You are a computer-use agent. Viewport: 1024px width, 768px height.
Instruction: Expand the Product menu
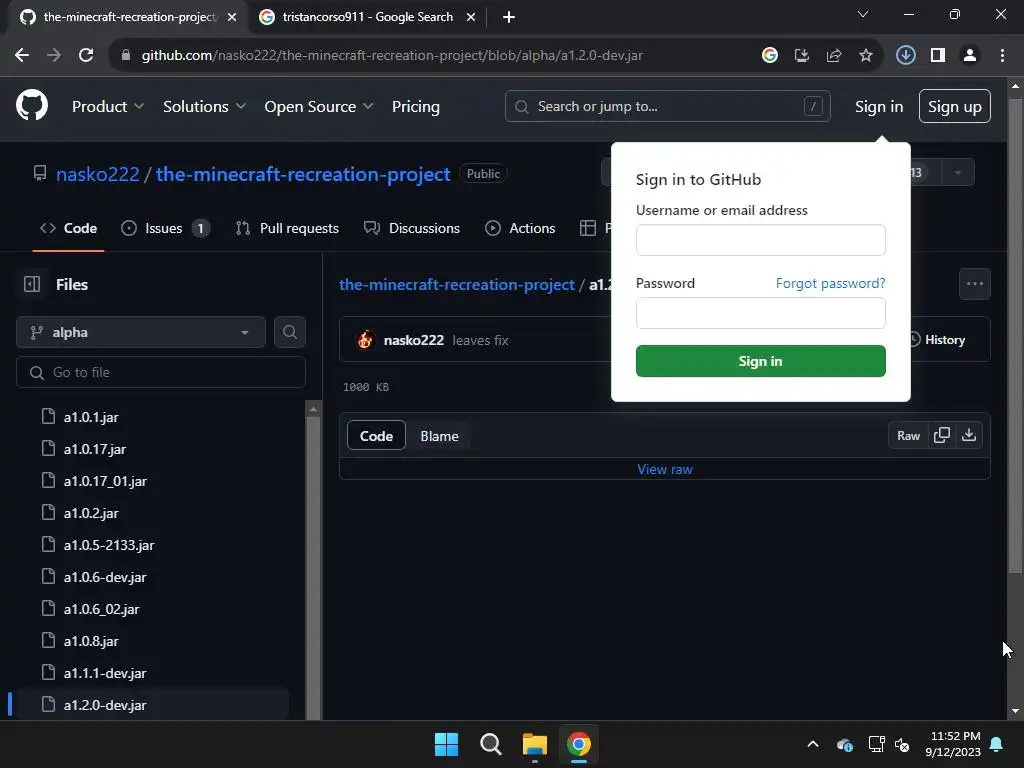(x=108, y=106)
